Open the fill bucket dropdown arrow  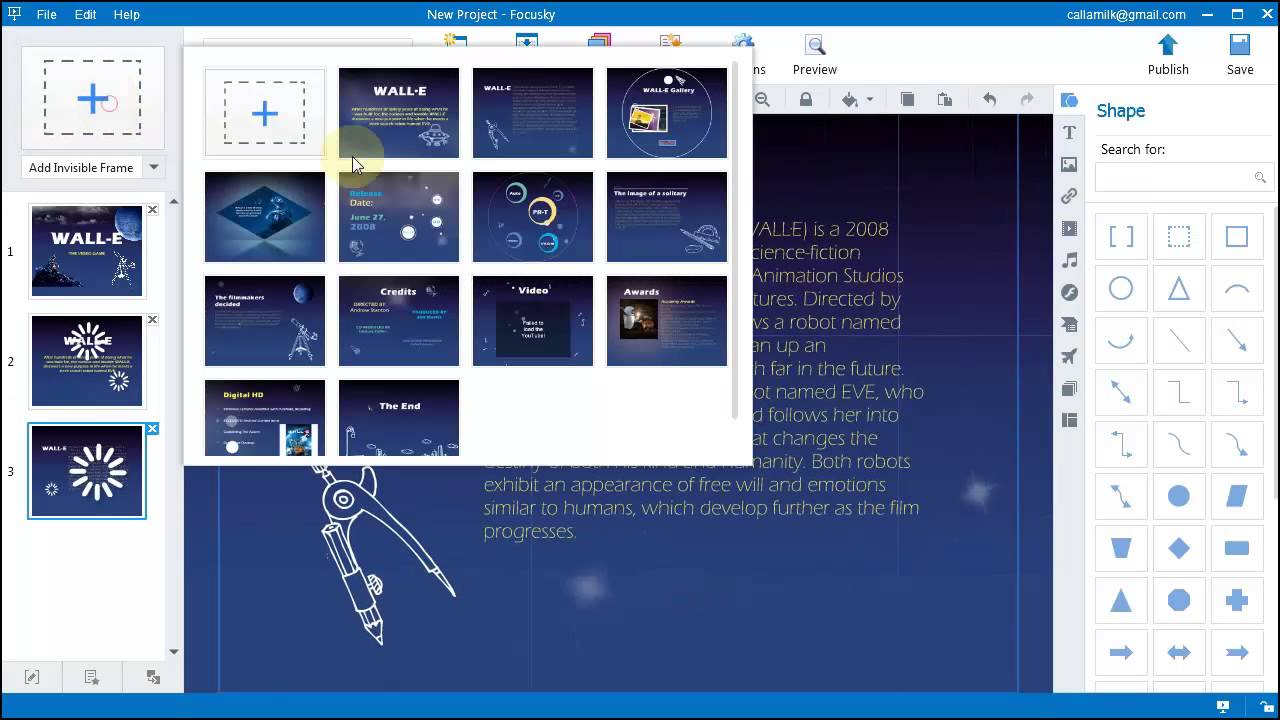click(x=869, y=100)
